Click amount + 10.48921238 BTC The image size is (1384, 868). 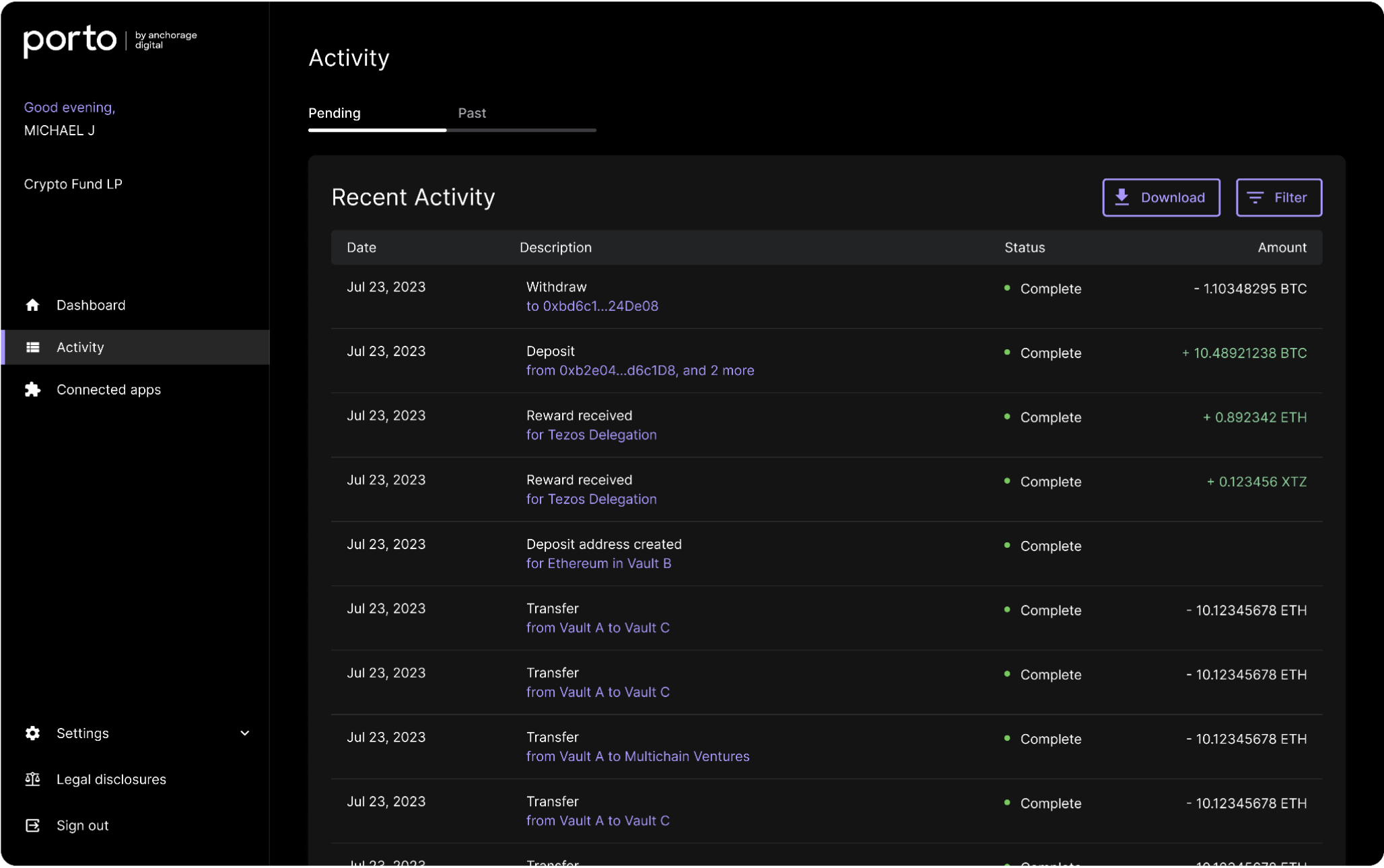click(1244, 353)
